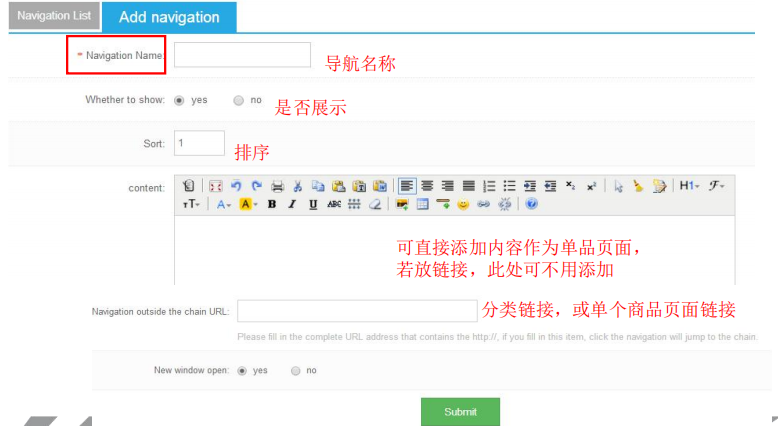Click the insert image icon
Screen dimensions: 778x426
(x=402, y=204)
